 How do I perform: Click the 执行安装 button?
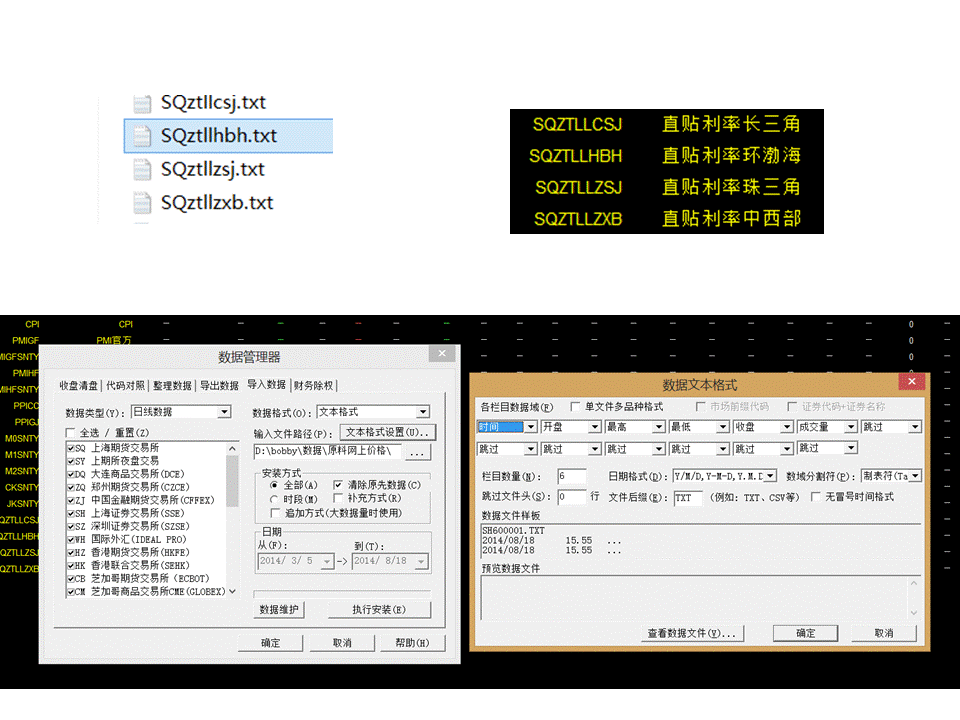click(379, 610)
